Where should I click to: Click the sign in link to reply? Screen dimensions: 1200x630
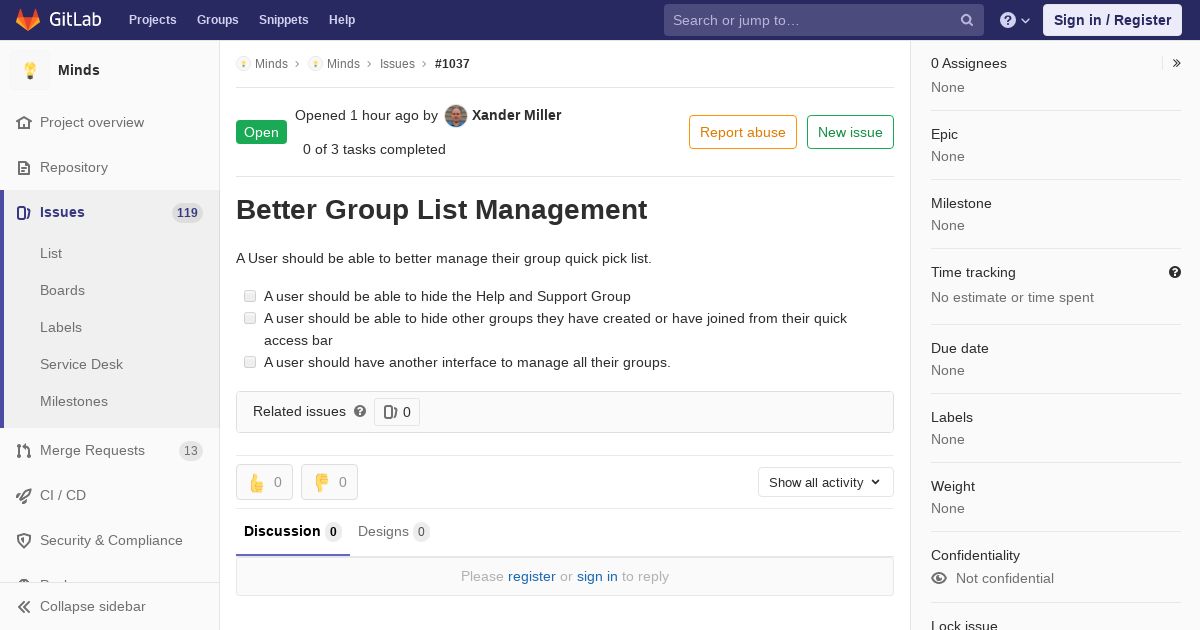click(597, 576)
